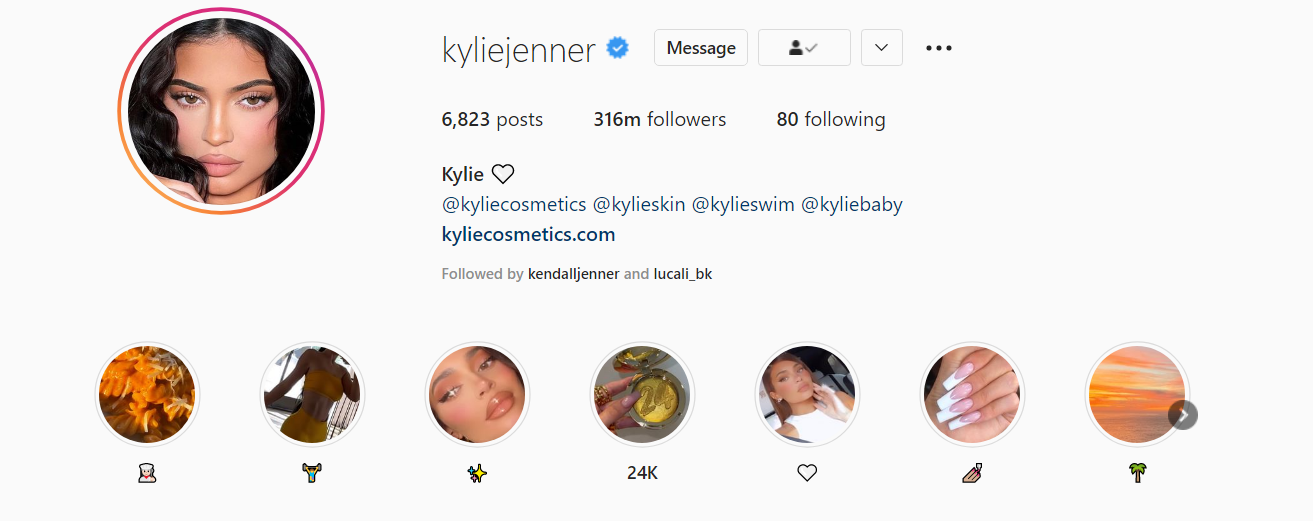Screen dimensions: 1313x521
Task: Click the blue verified badge next to kyliejenner
Action: click(618, 48)
